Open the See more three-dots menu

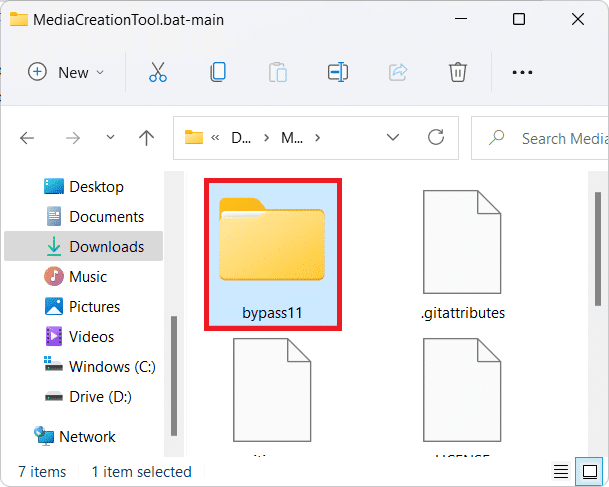[522, 72]
